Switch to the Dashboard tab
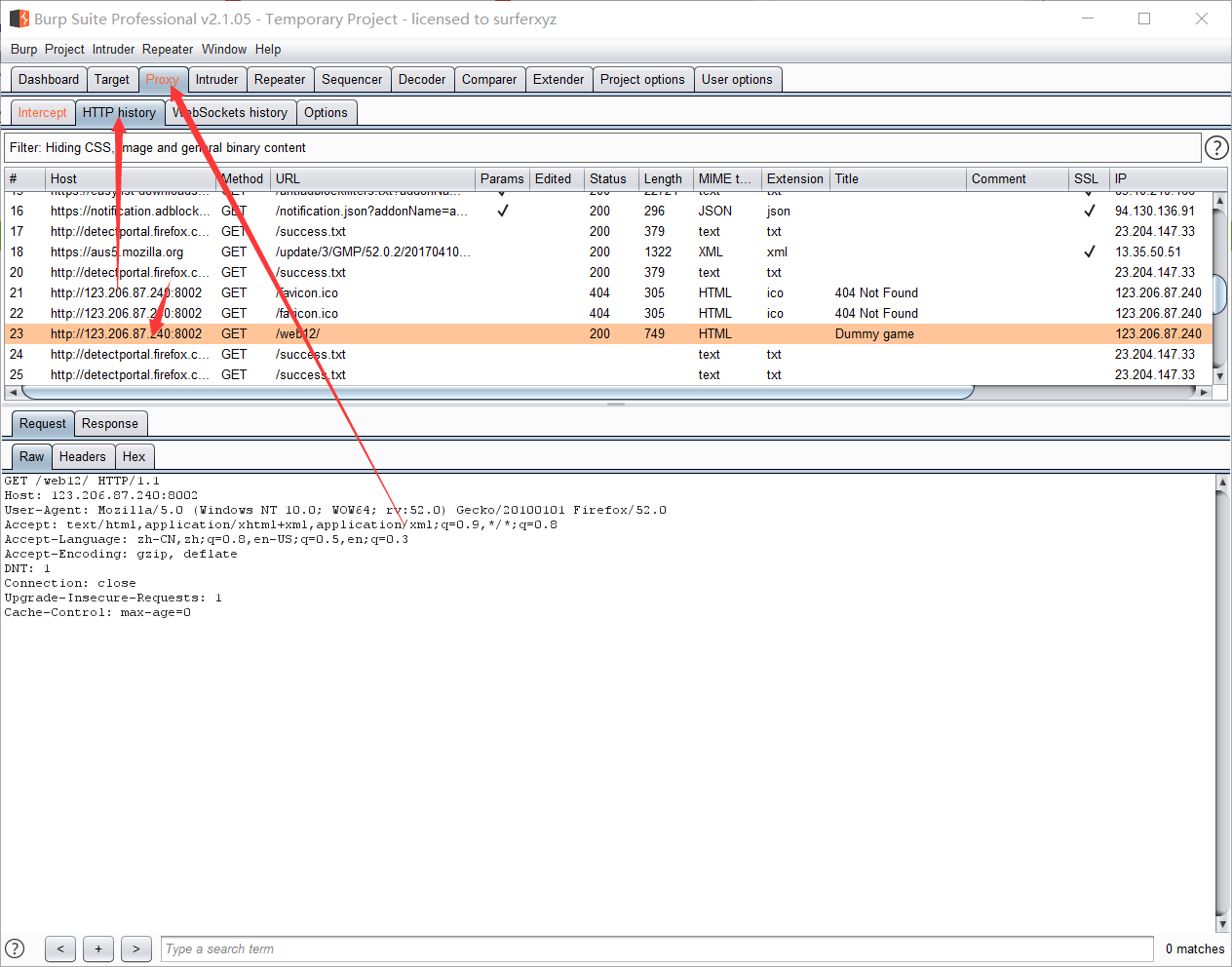This screenshot has height=967, width=1232. click(x=49, y=80)
